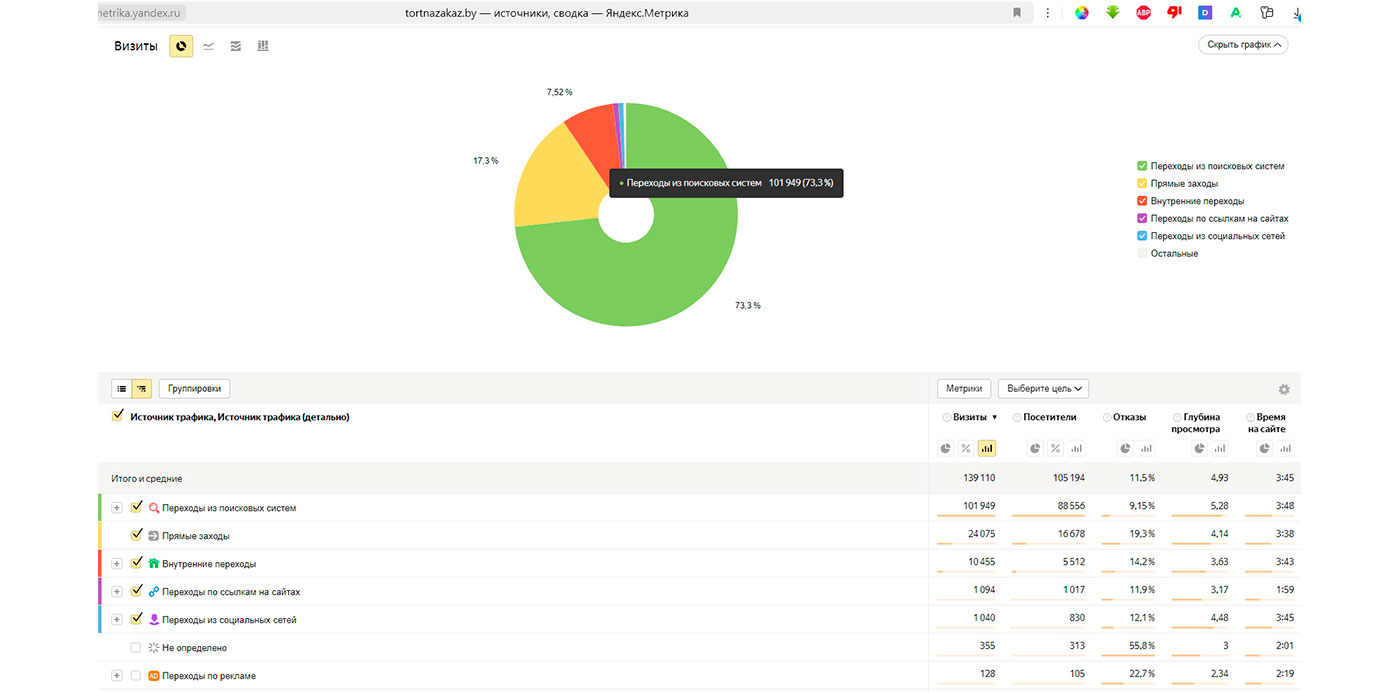Image resolution: width=1400 pixels, height=693 pixels.
Task: Check the Переходы по рекламе row checkbox
Action: (x=136, y=675)
